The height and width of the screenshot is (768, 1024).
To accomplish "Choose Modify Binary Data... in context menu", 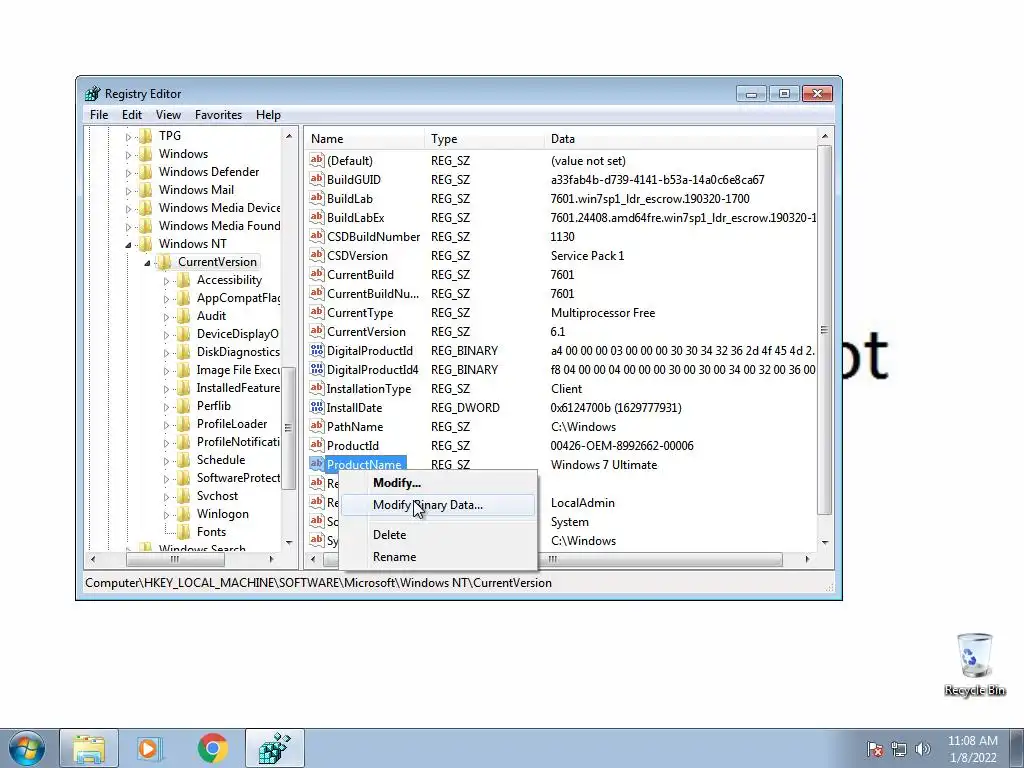I will 438,505.
